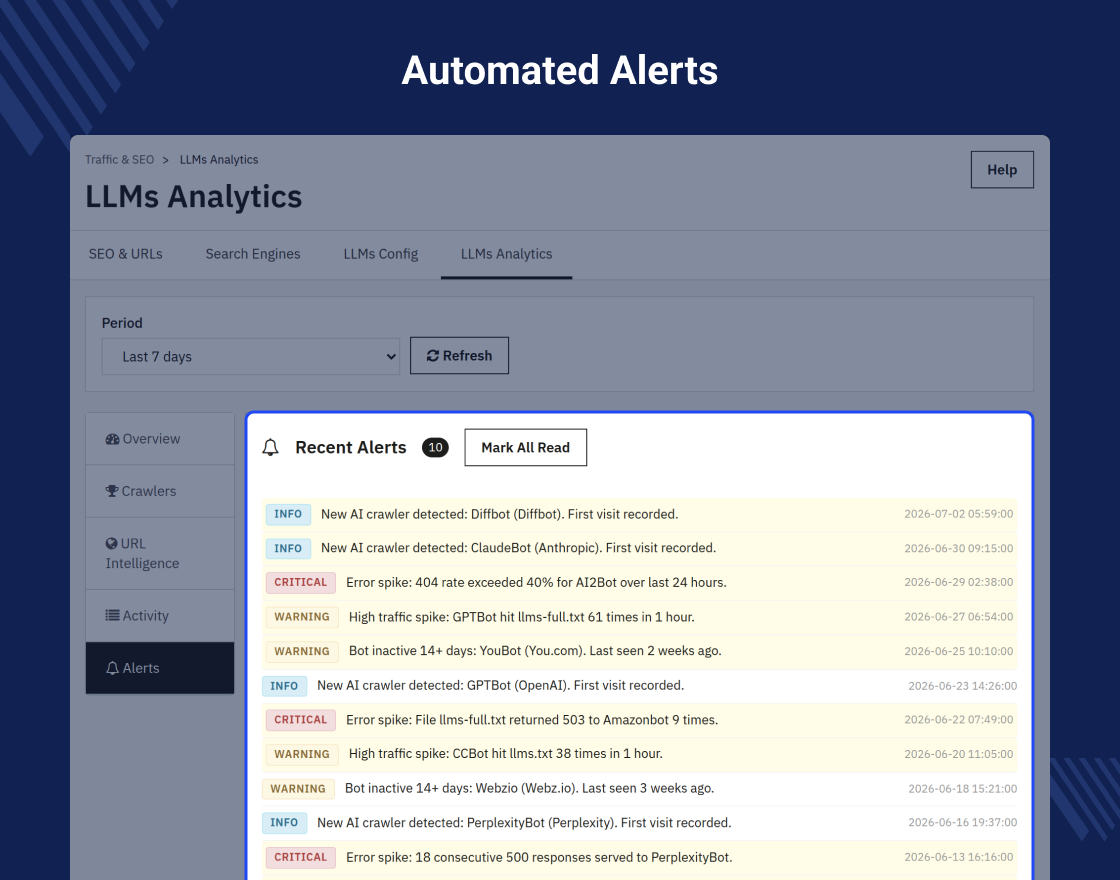
Task: Click the URL Intelligence globe icon
Action: click(x=111, y=544)
